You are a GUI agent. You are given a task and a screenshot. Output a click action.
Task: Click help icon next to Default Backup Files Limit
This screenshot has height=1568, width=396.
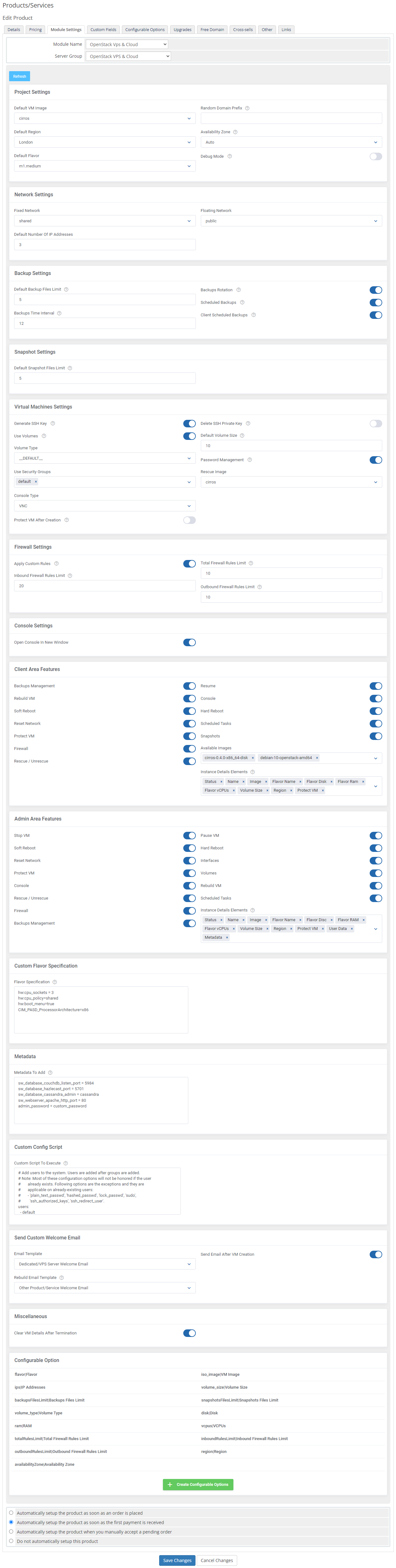(66, 290)
